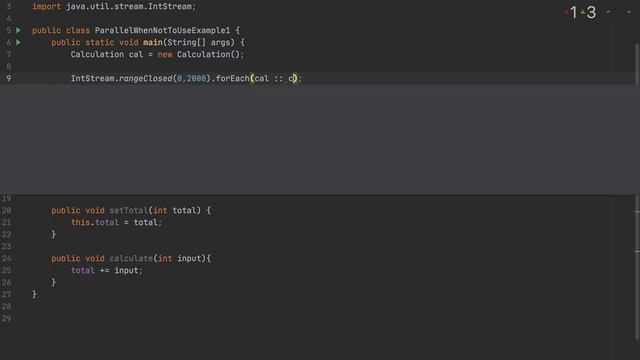The width and height of the screenshot is (640, 360).
Task: Go to previous highlighted error arrow
Action: pyautogui.click(x=608, y=12)
